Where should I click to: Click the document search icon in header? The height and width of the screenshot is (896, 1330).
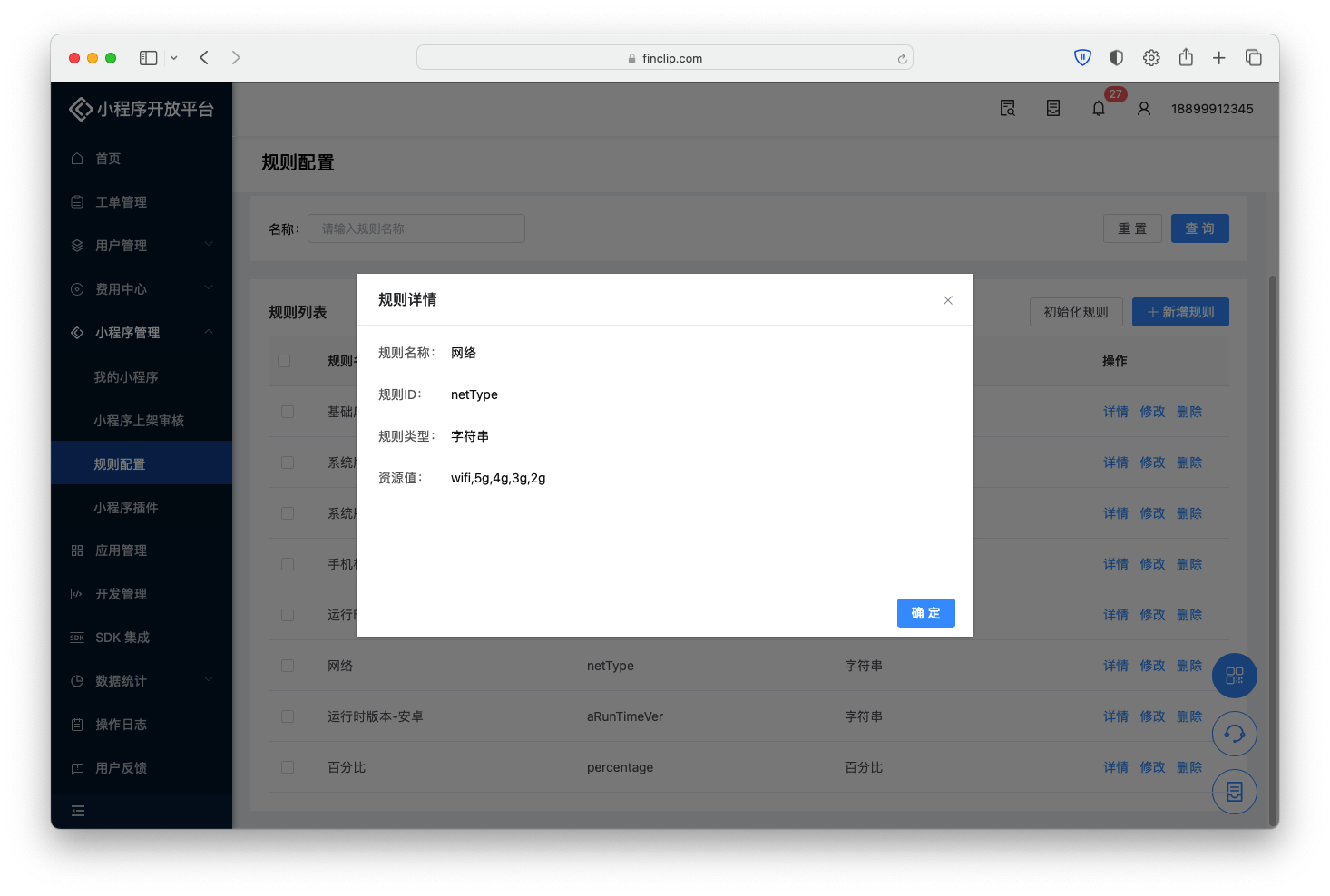tap(1007, 109)
